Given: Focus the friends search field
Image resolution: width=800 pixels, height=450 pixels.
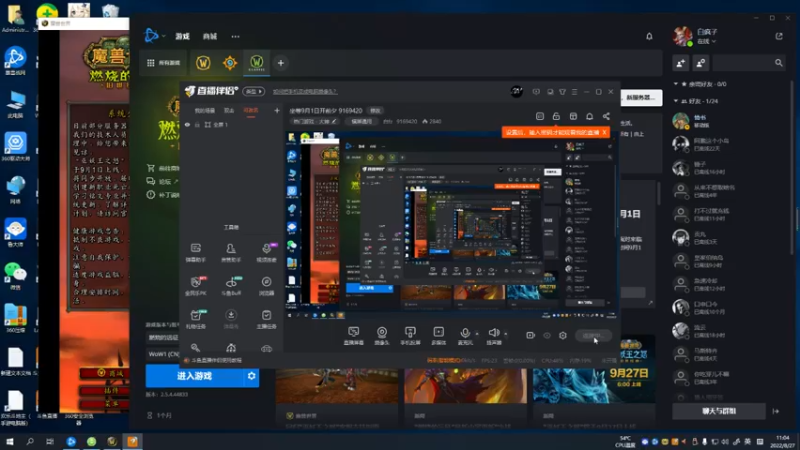Looking at the screenshot, I should point(749,63).
